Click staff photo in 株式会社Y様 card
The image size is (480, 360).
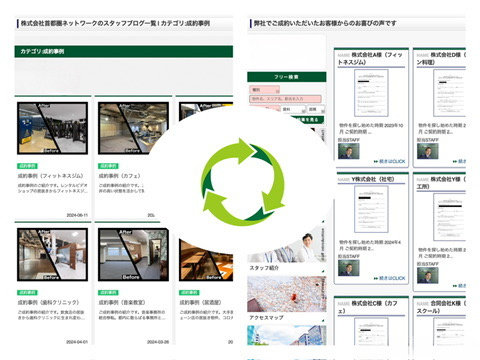[x=428, y=275]
